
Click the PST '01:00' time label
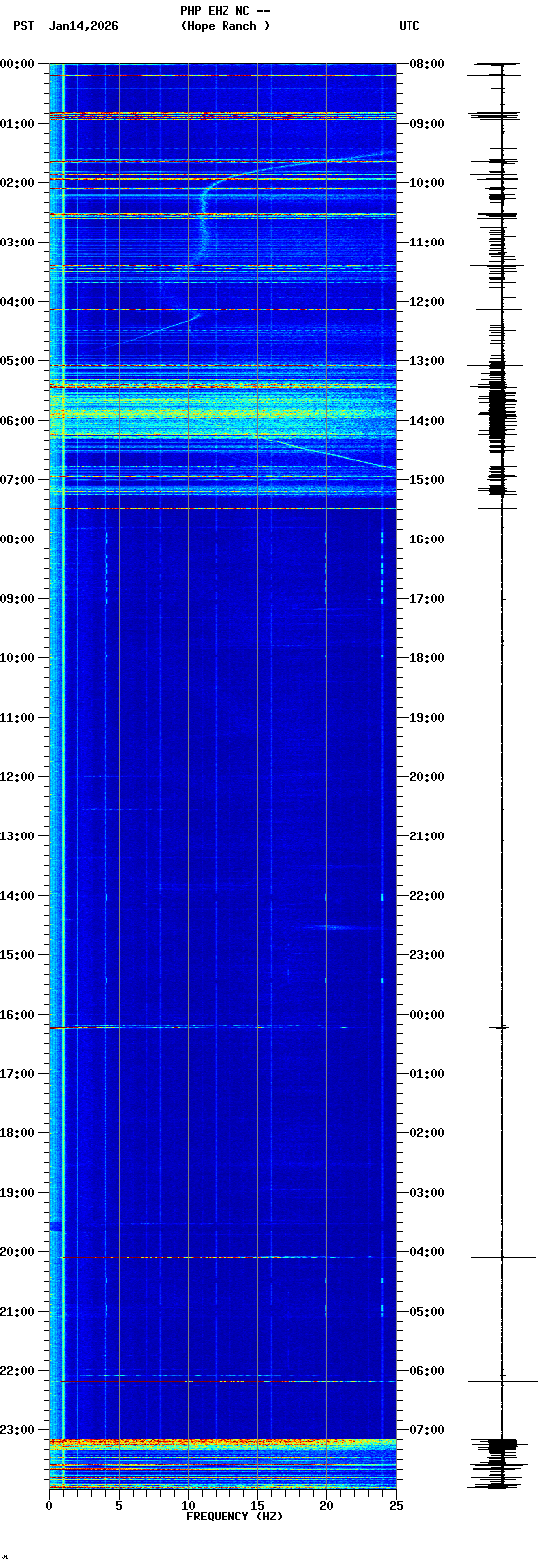[17, 124]
